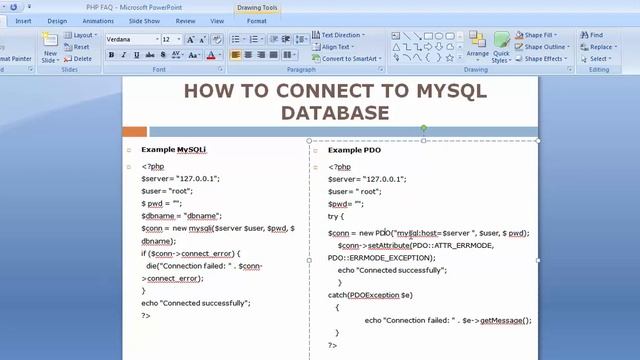This screenshot has width=640, height=360.
Task: Align text right
Action: (261, 55)
